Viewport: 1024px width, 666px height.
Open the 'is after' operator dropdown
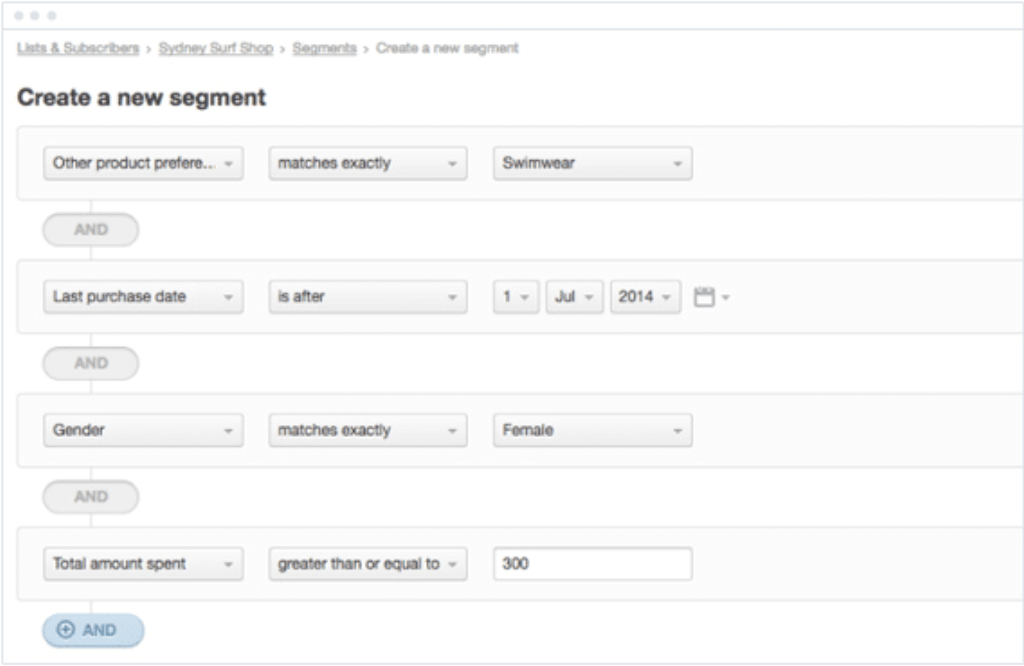click(367, 297)
